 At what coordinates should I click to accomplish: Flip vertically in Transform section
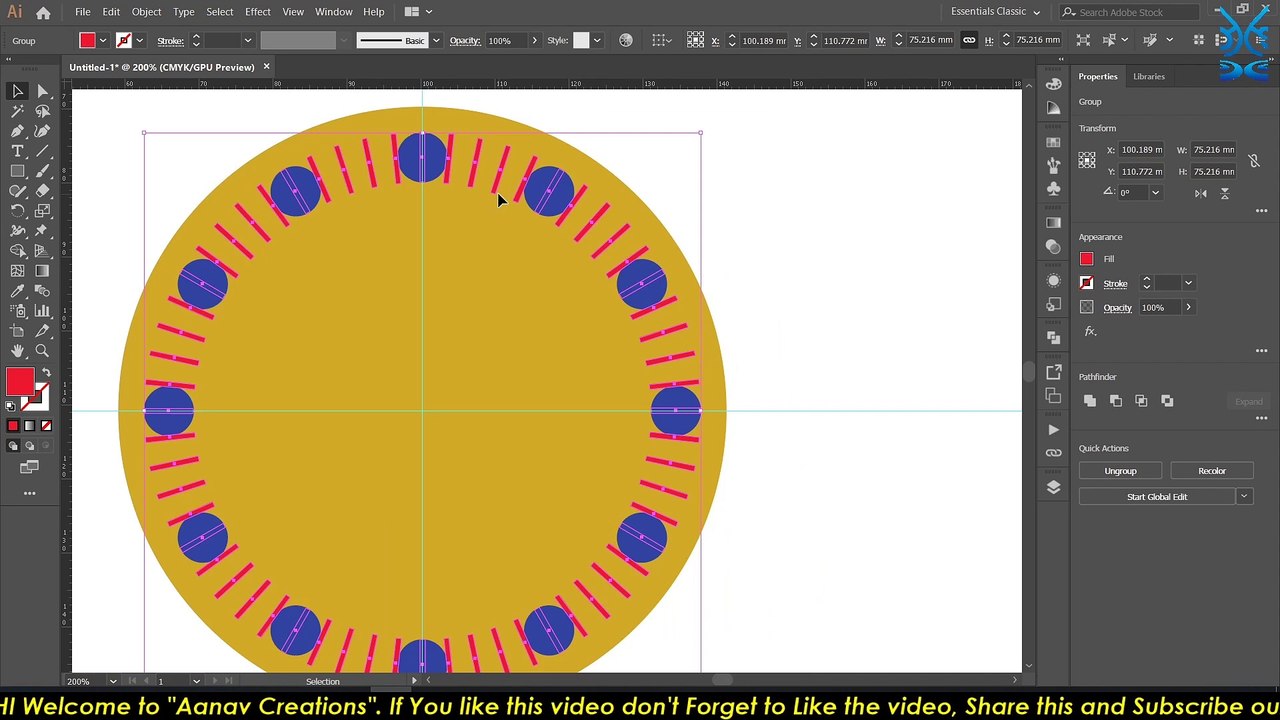1224,193
